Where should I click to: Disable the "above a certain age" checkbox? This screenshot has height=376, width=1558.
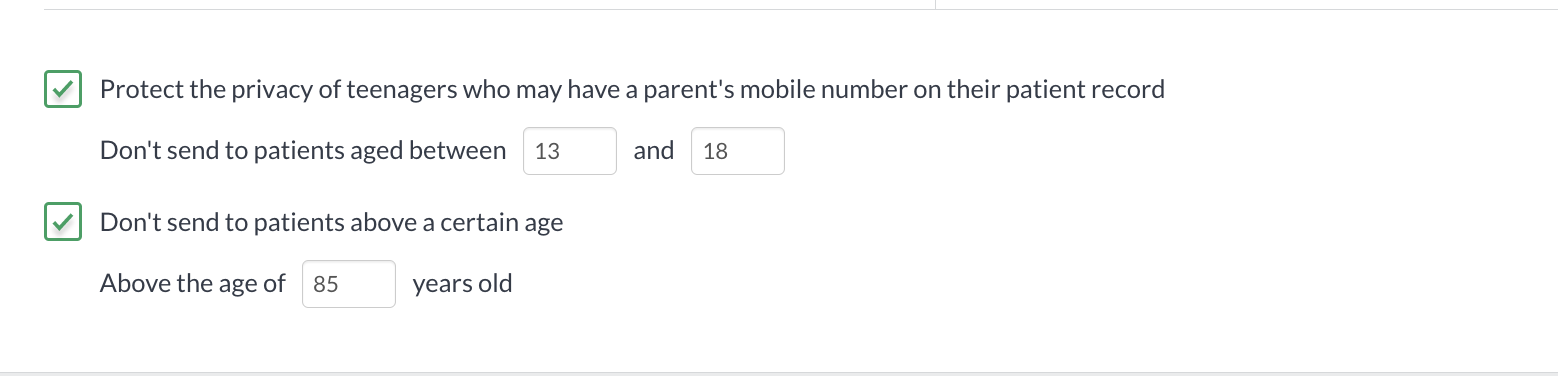(x=63, y=222)
